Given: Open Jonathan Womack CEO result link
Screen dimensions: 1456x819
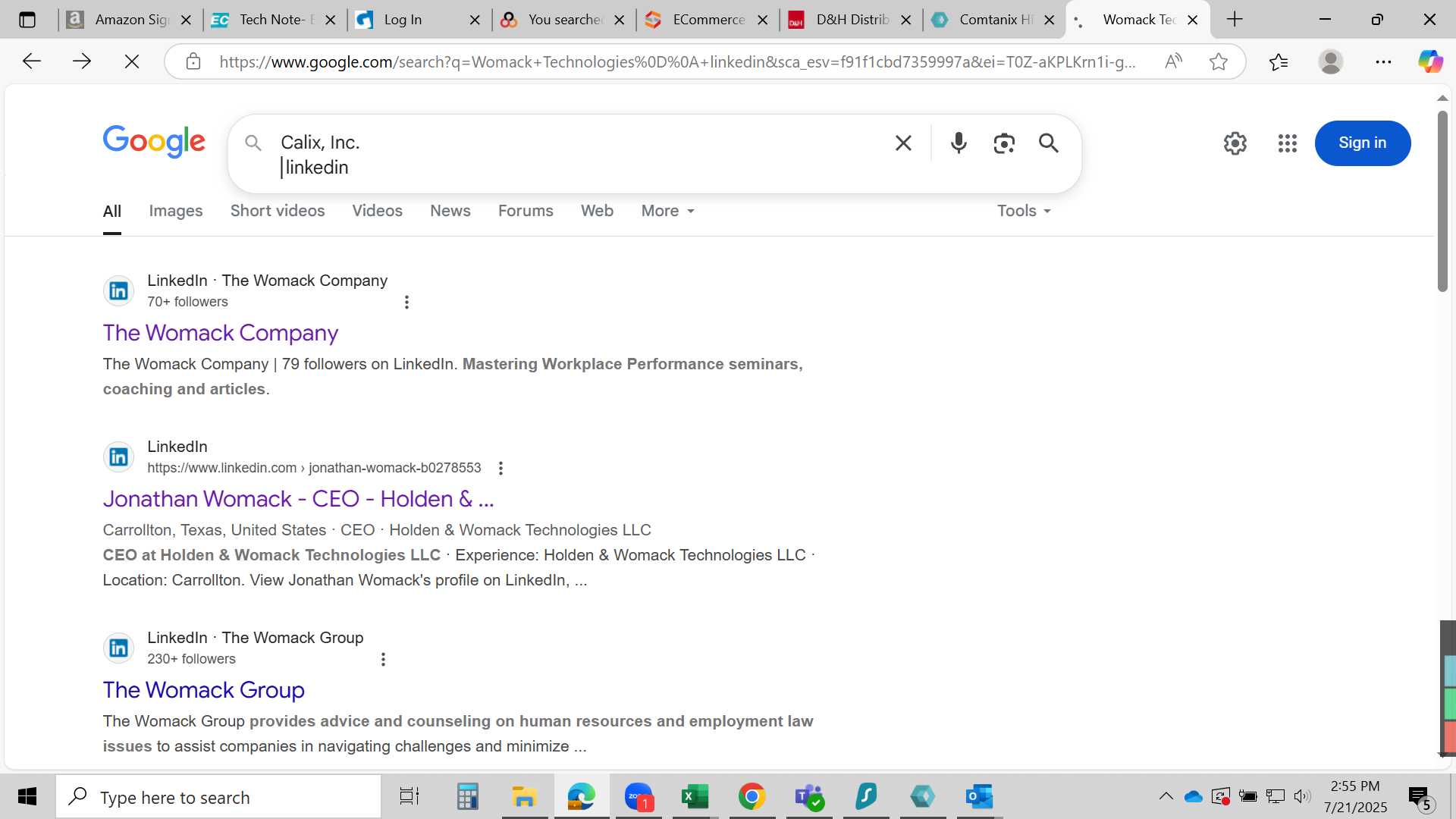Looking at the screenshot, I should [299, 500].
